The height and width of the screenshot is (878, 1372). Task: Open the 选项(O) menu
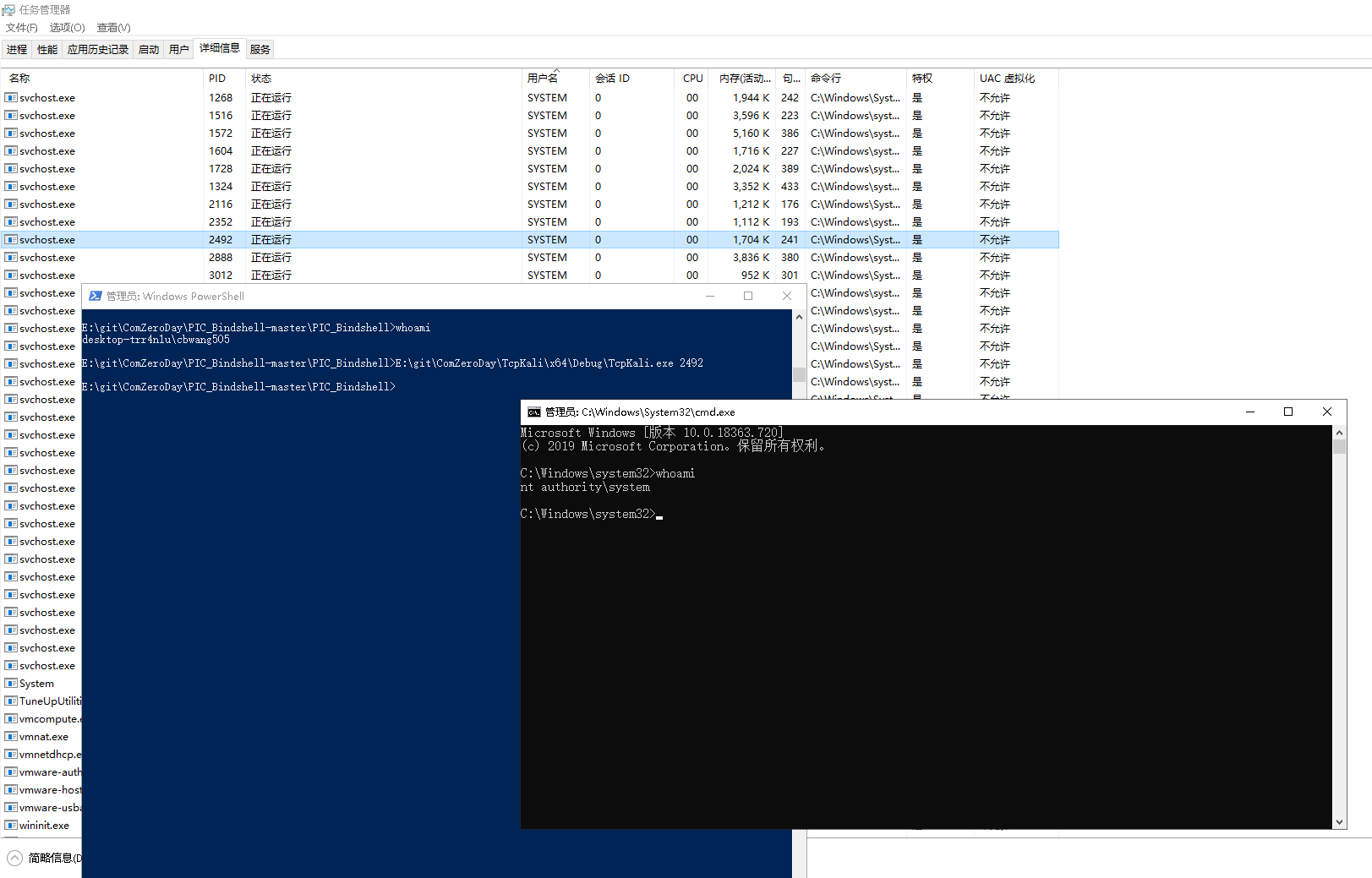pyautogui.click(x=68, y=28)
